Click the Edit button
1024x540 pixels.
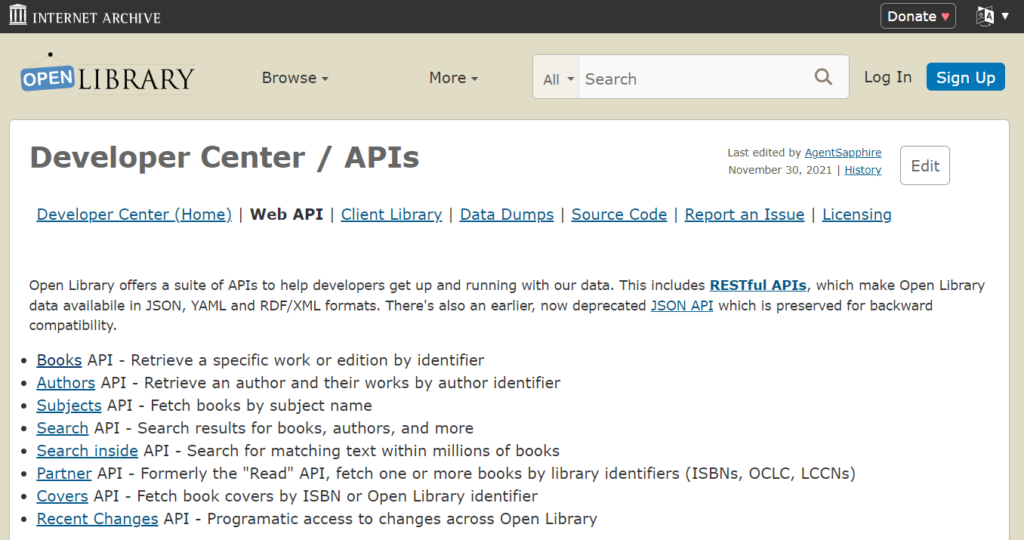click(x=925, y=165)
